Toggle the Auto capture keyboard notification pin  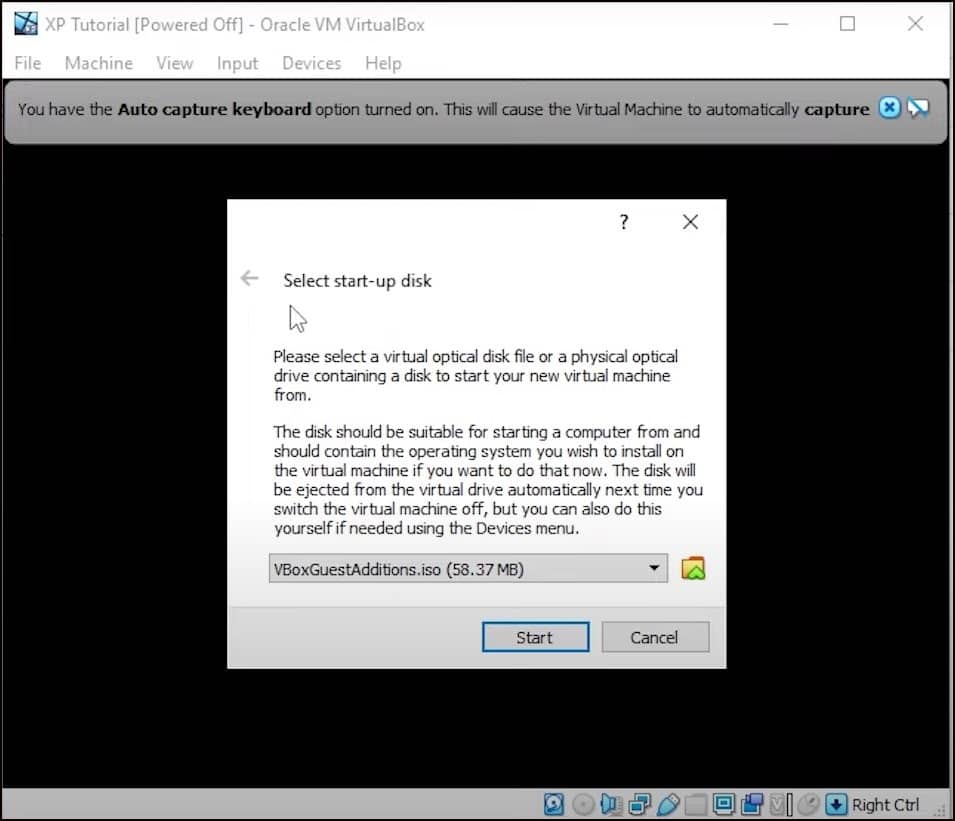click(x=917, y=107)
